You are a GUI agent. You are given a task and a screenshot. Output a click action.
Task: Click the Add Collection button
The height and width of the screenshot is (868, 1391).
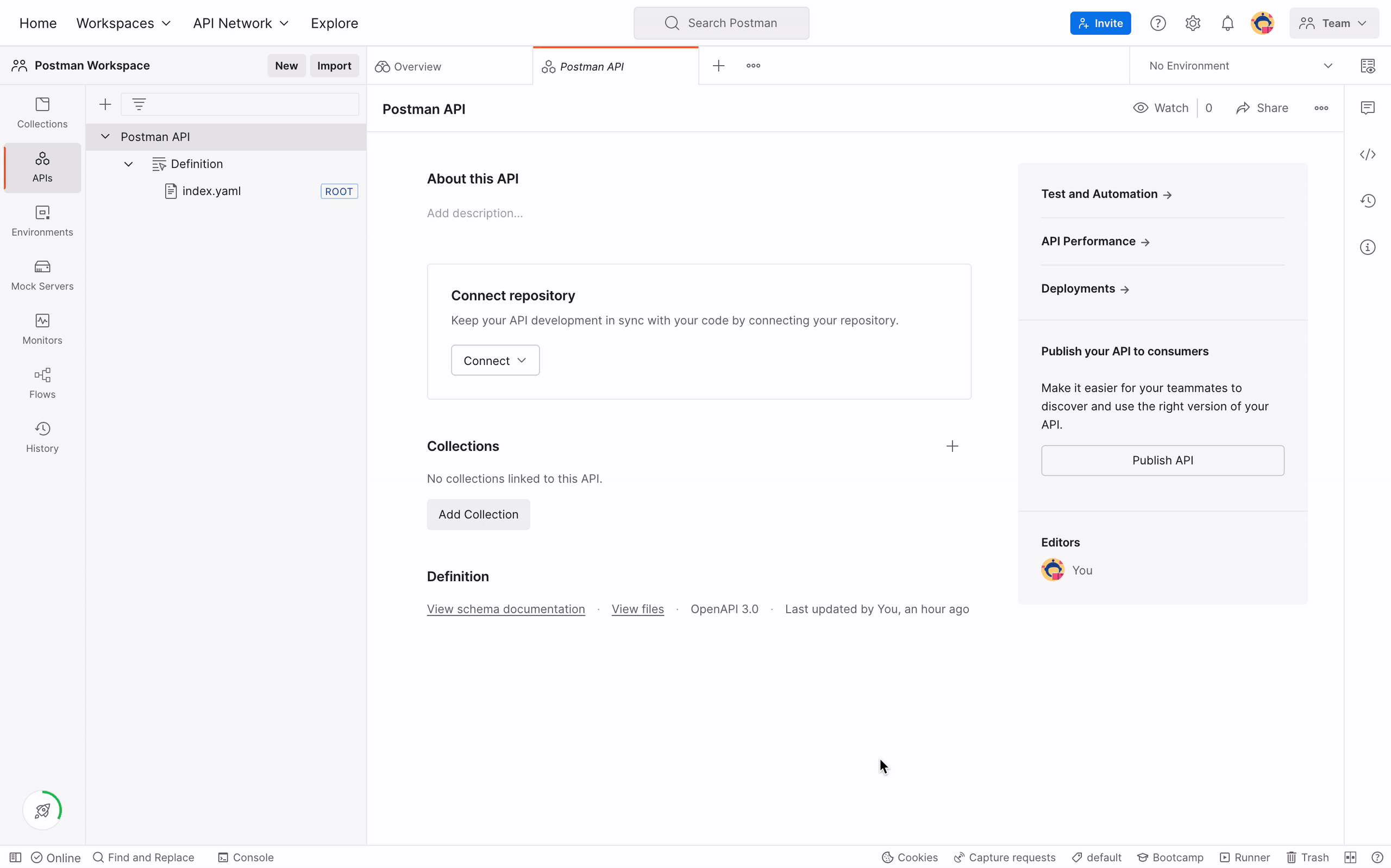[478, 514]
